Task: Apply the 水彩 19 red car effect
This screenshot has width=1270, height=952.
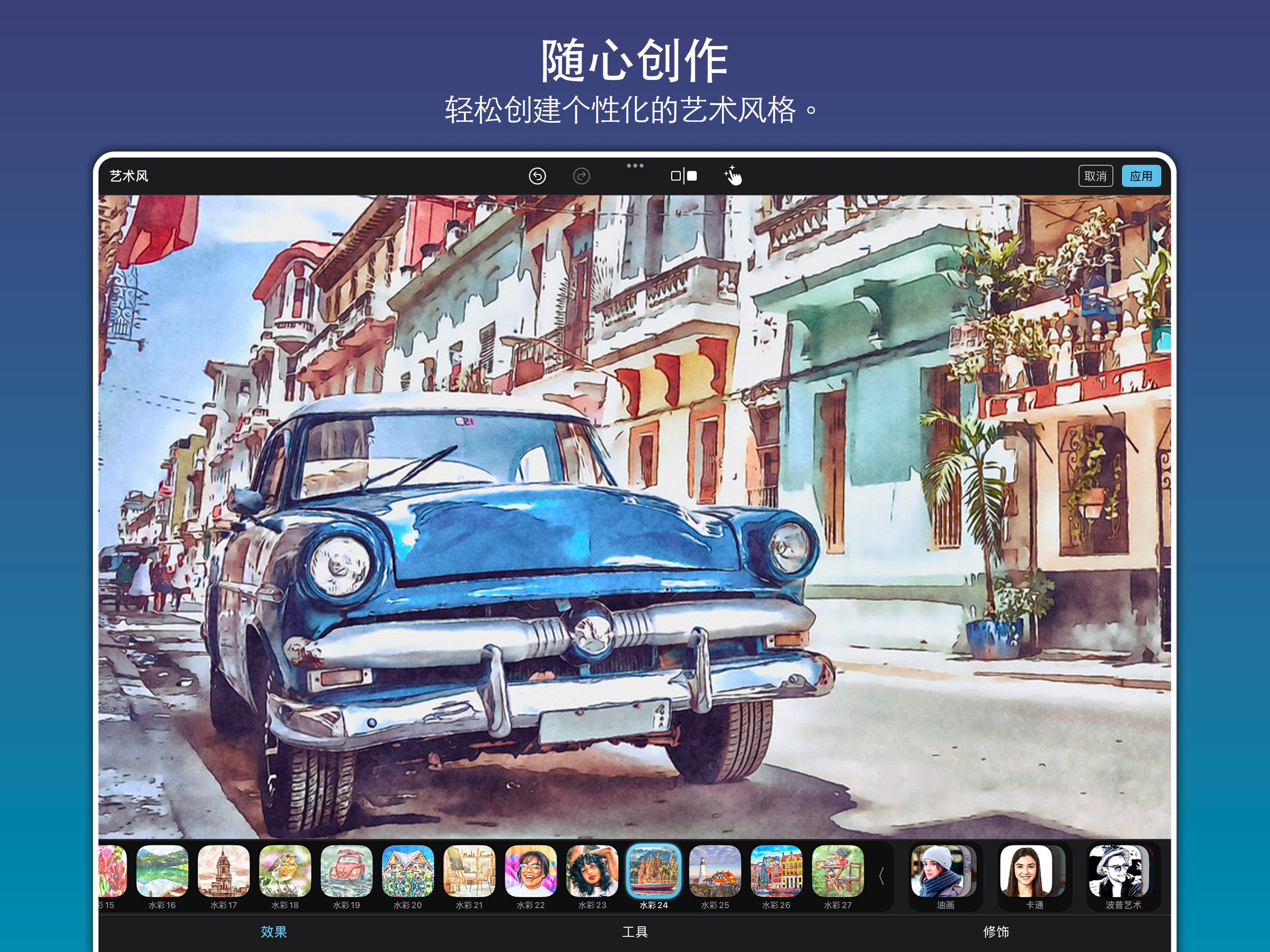Action: [x=346, y=872]
